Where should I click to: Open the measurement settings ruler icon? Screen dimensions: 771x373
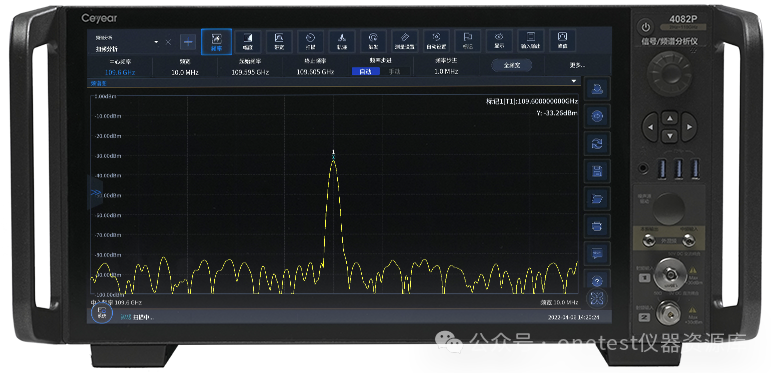click(405, 41)
